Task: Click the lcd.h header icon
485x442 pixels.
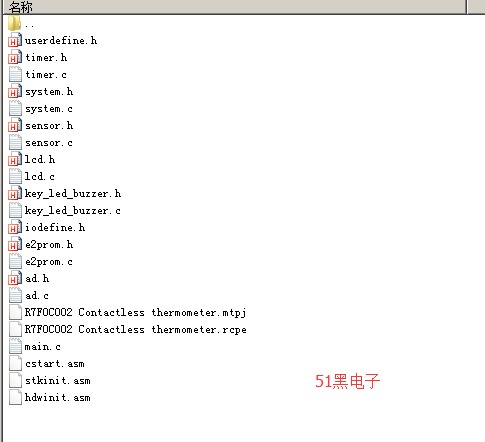Action: [x=15, y=159]
